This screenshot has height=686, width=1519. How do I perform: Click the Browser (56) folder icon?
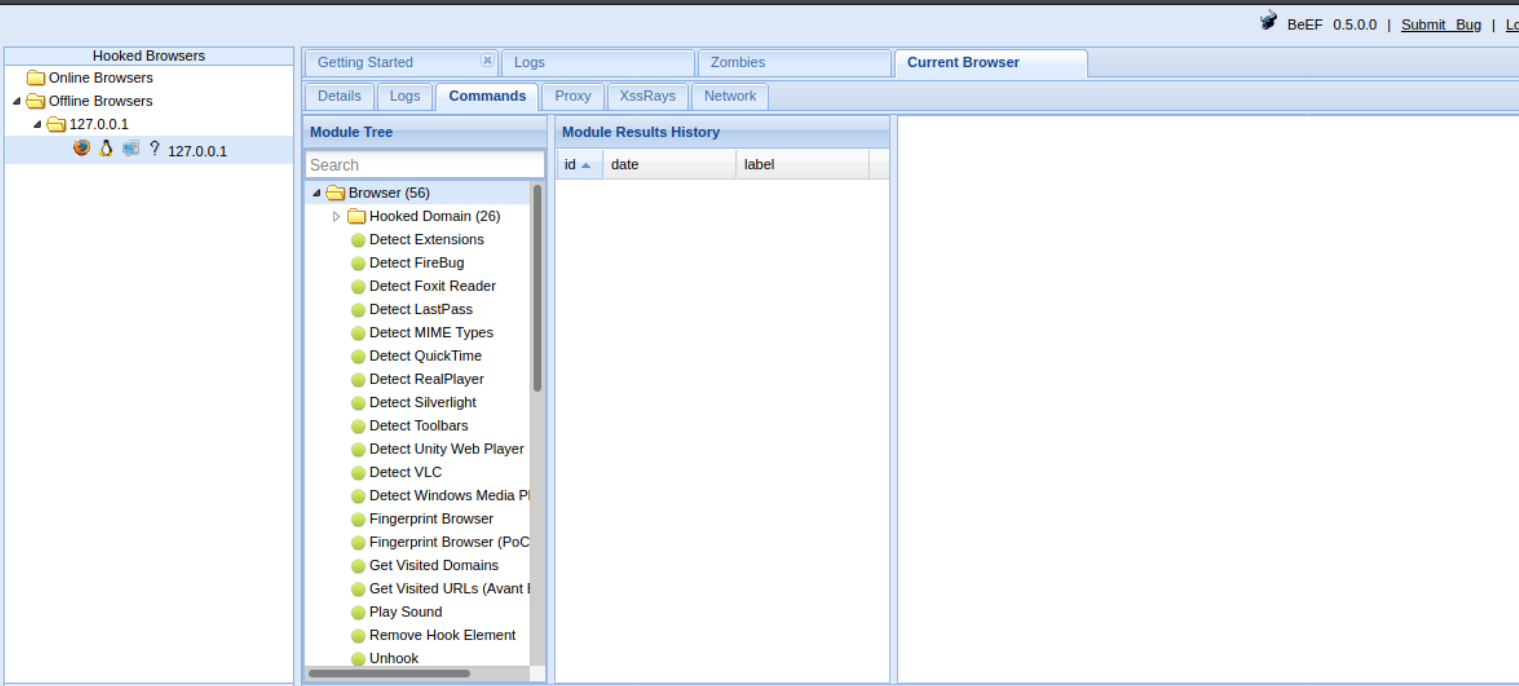(336, 193)
